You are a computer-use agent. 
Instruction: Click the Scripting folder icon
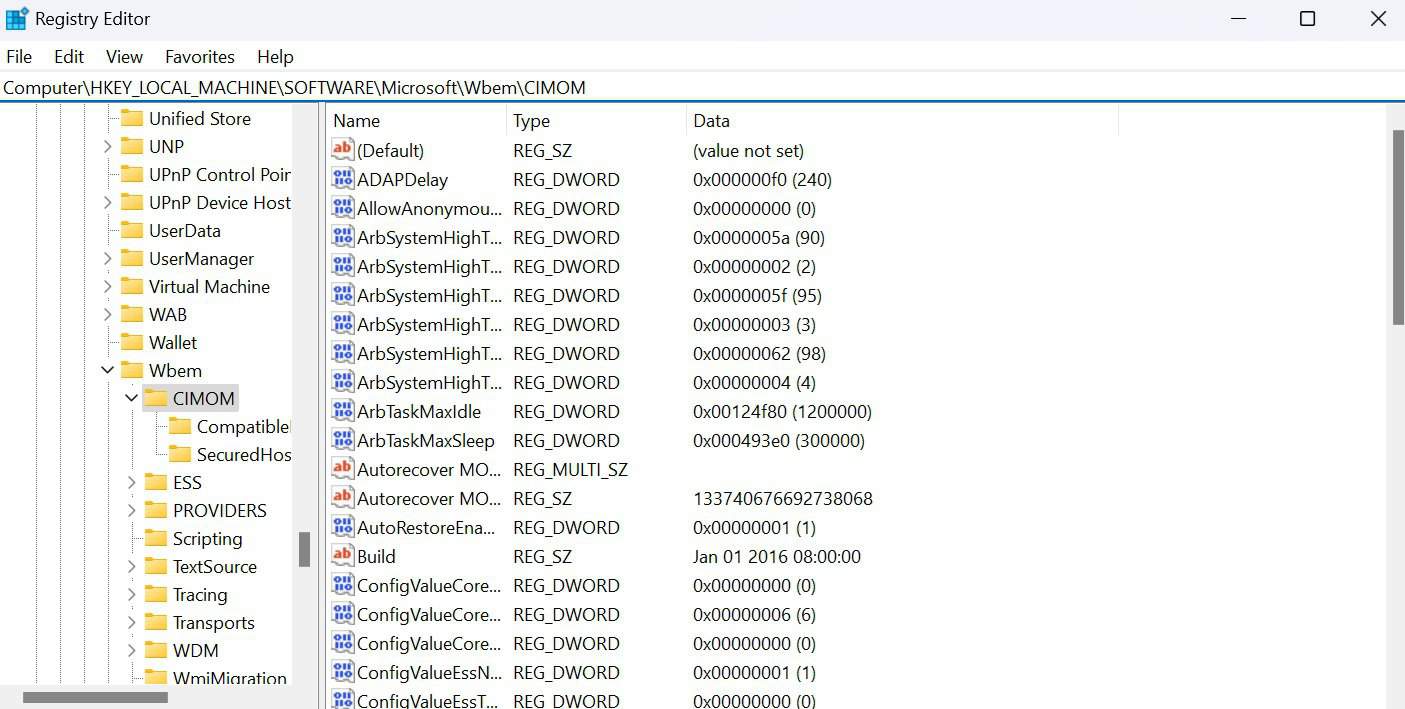click(156, 538)
